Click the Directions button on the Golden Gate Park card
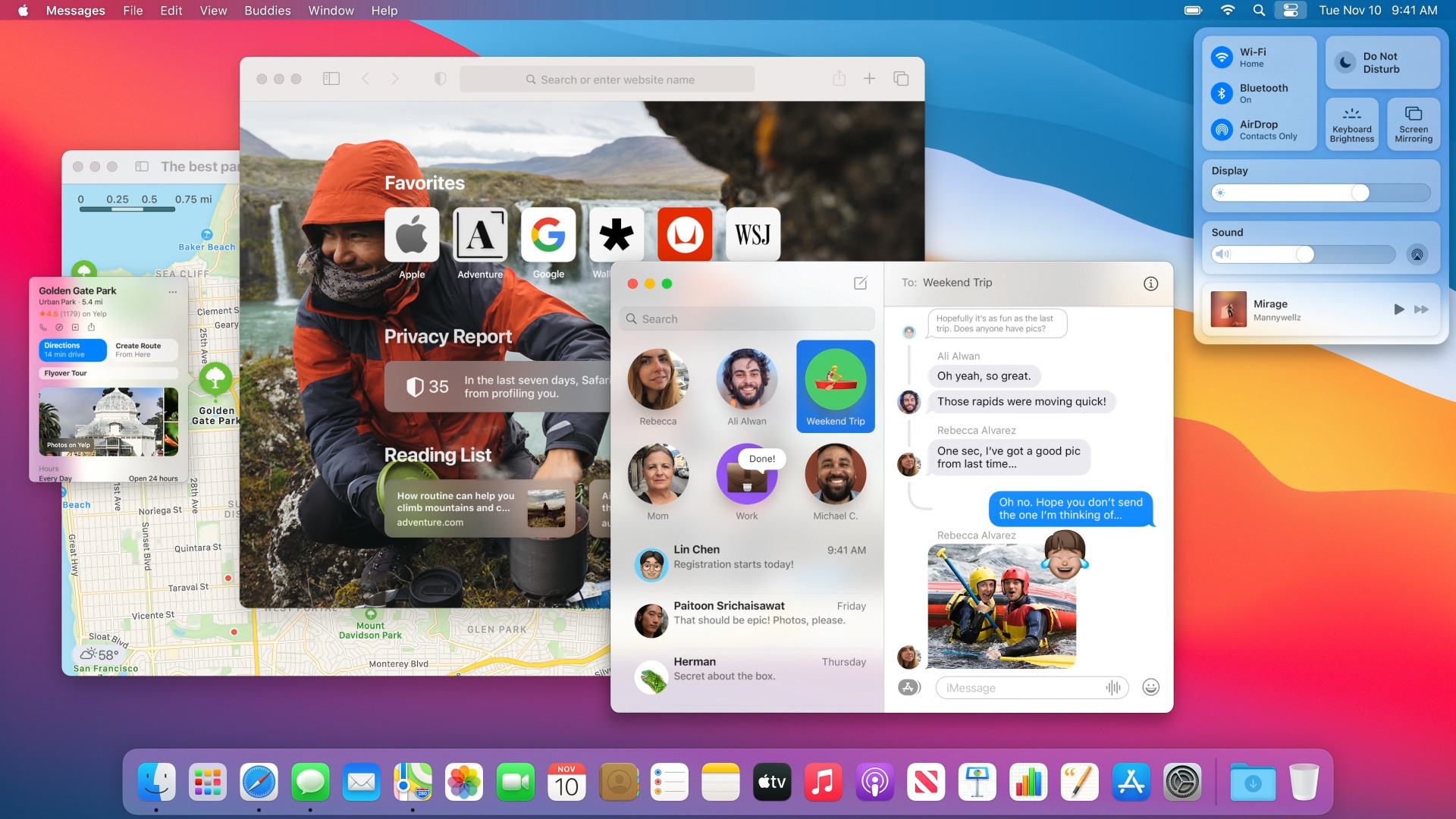Viewport: 1456px width, 819px height. click(71, 350)
